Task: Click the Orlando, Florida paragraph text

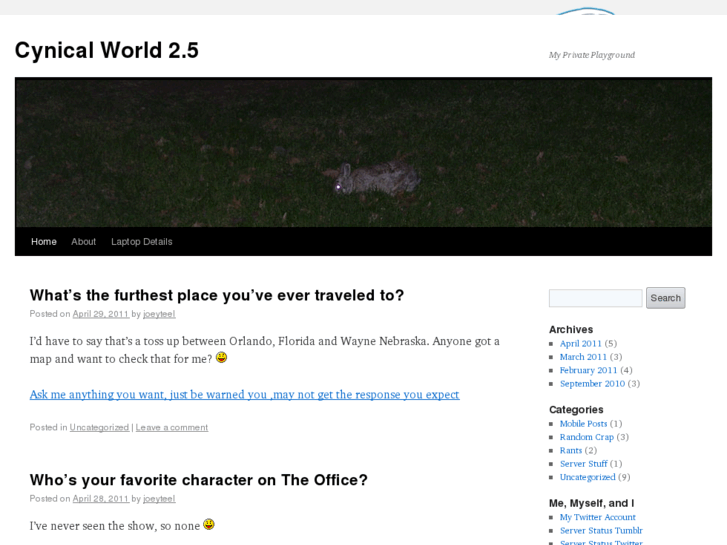Action: coord(265,350)
